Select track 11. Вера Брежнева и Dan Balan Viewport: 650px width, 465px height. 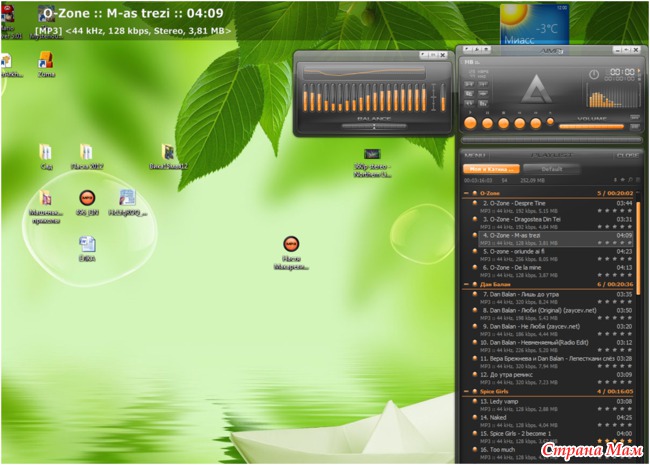[555, 362]
